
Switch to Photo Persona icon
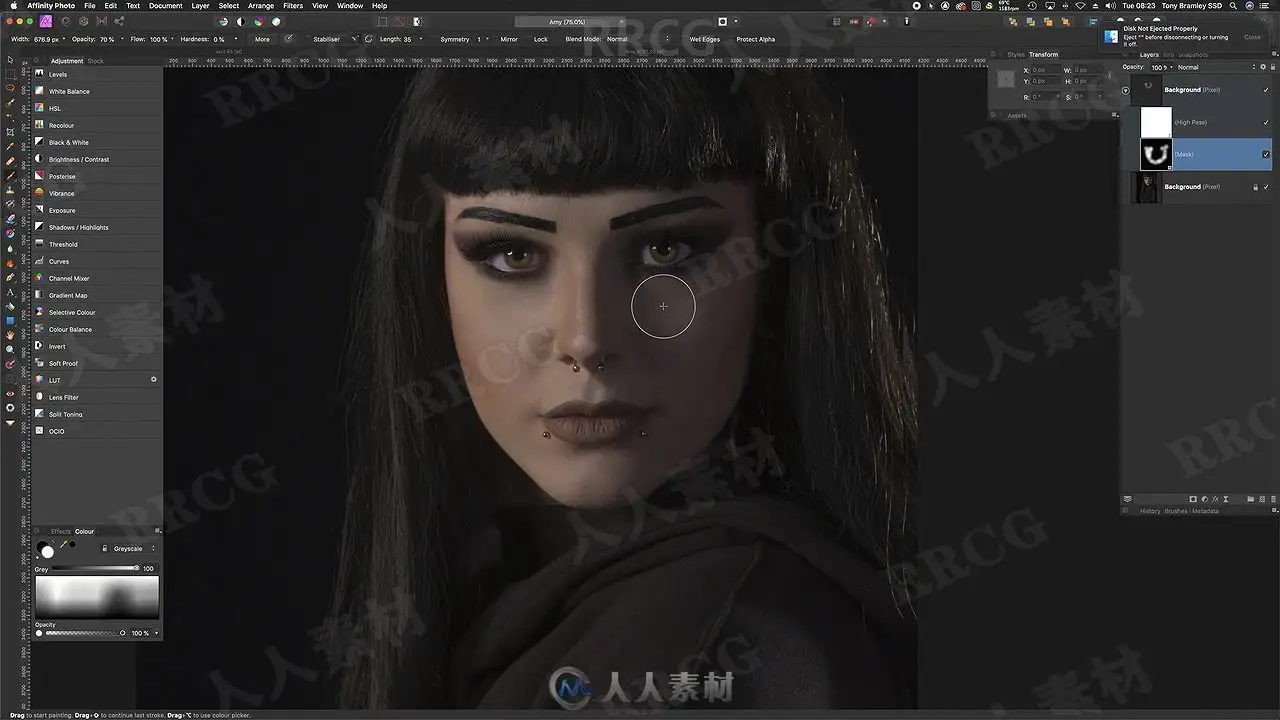[x=45, y=21]
